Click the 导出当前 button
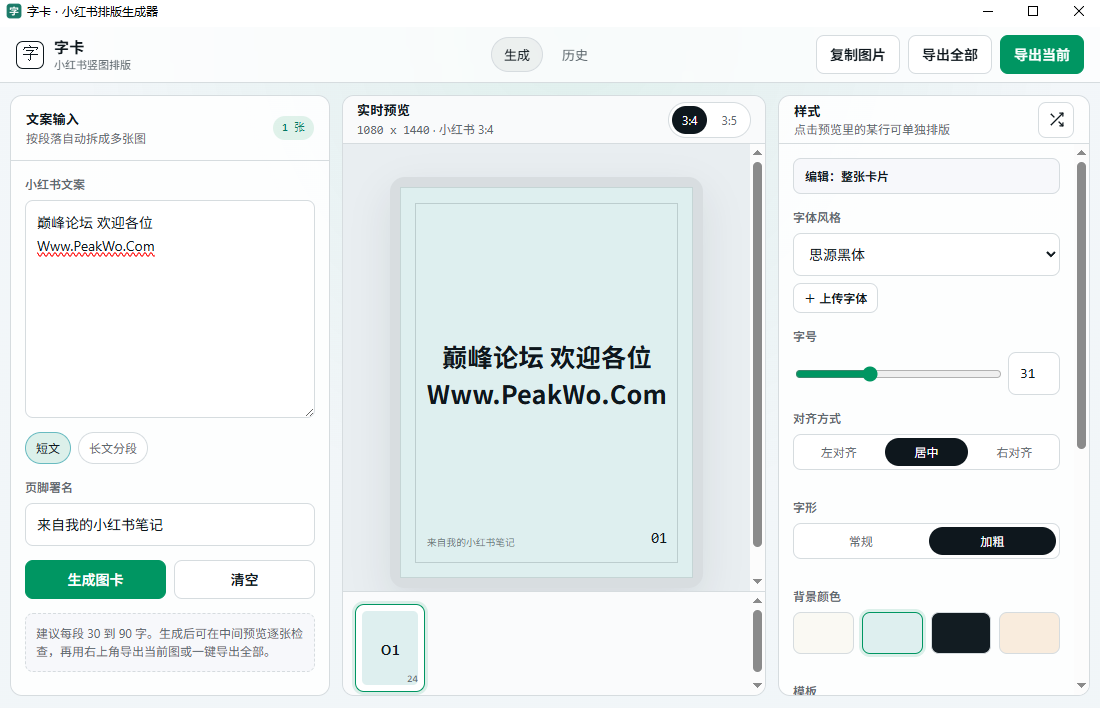This screenshot has height=709, width=1100. 1042,55
